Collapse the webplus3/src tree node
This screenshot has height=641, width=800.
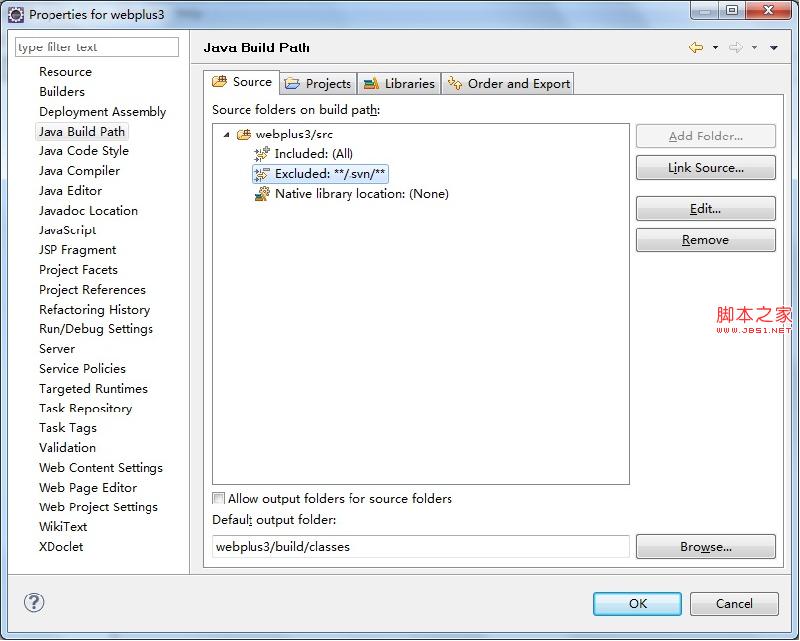tap(226, 134)
